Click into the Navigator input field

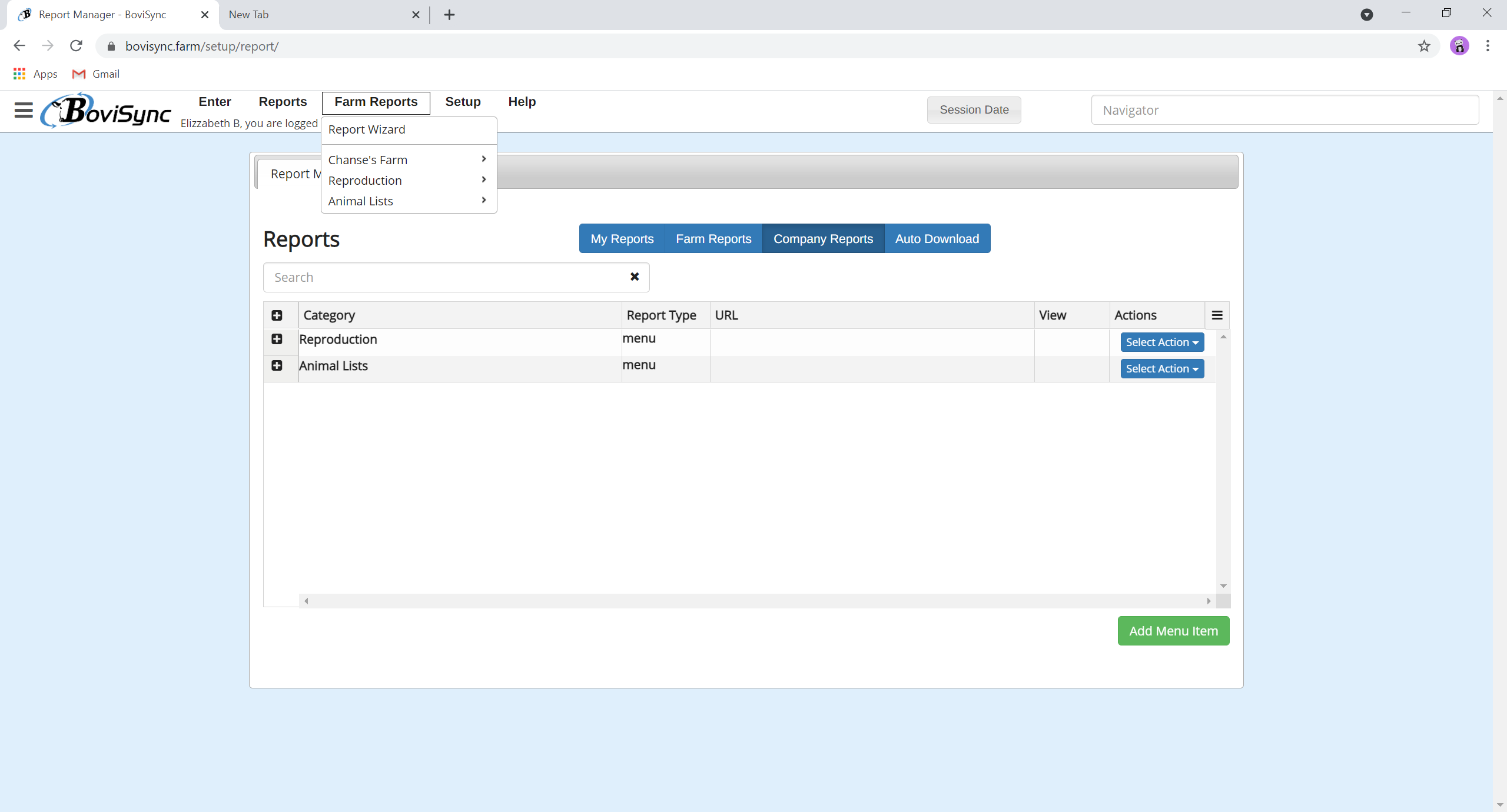pos(1284,110)
